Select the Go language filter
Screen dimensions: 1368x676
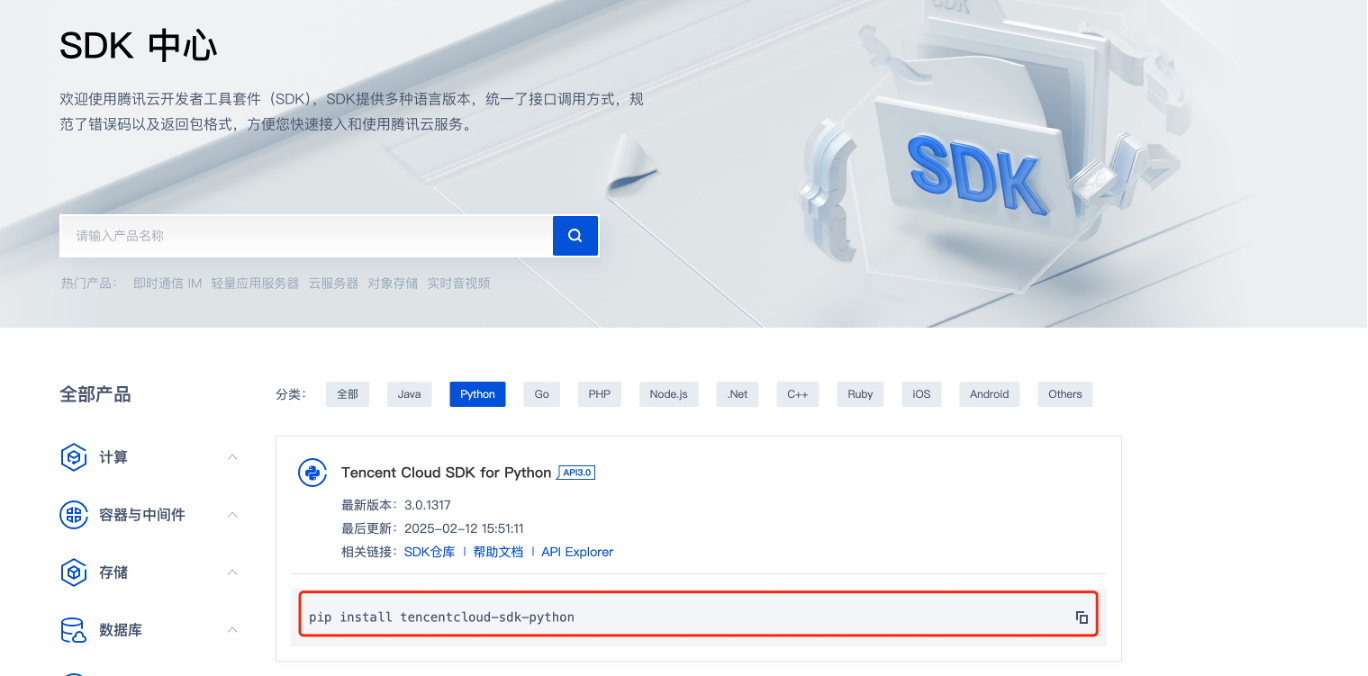click(541, 394)
